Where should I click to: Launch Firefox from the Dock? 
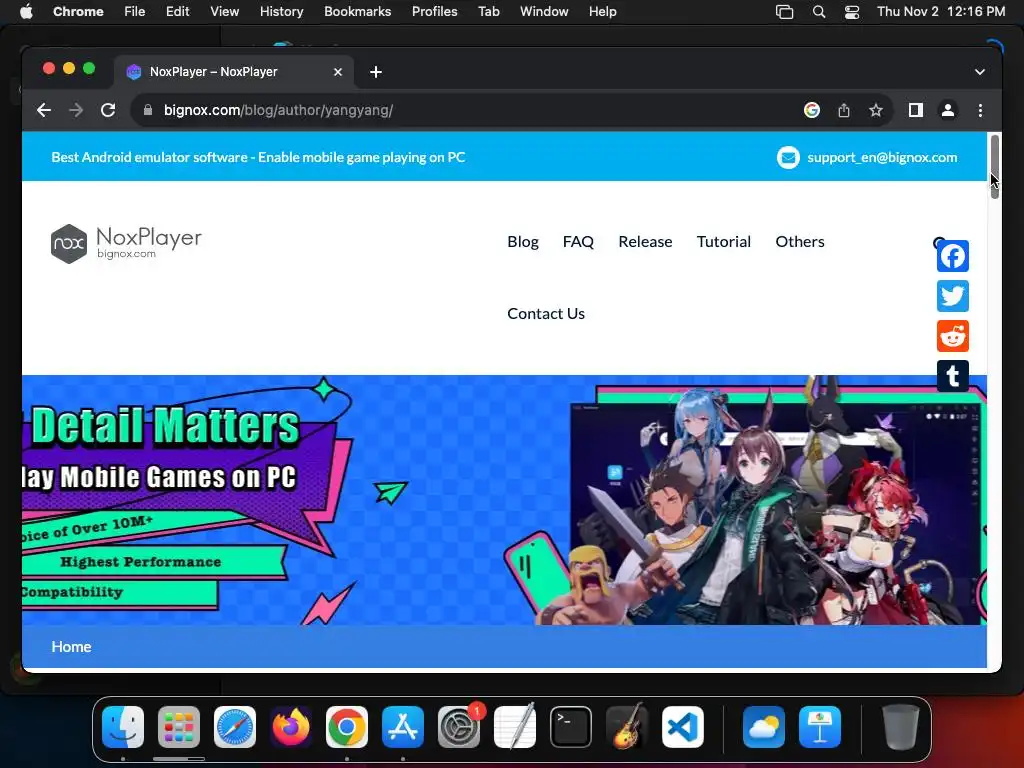[291, 726]
